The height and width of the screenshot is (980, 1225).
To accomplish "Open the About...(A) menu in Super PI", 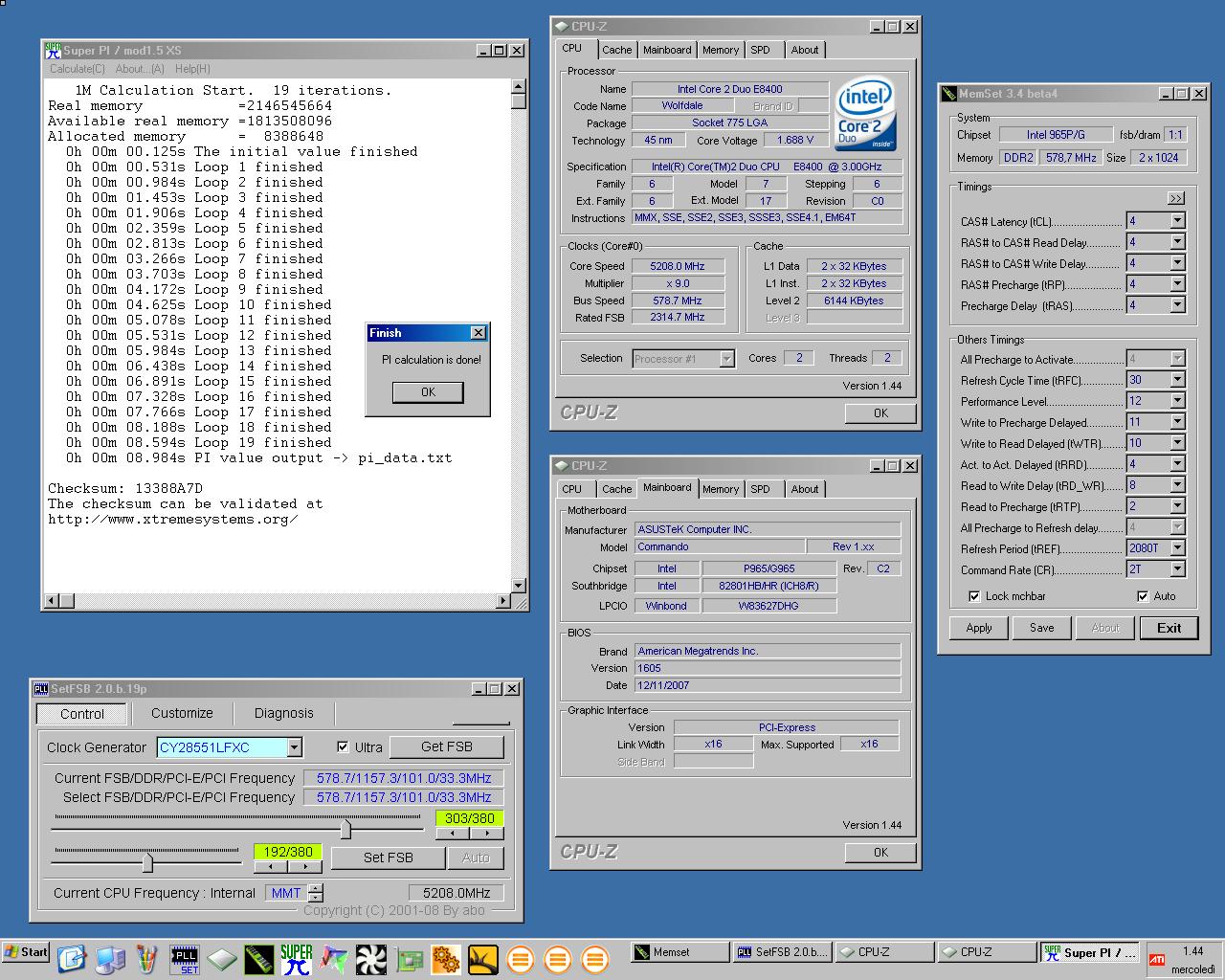I will [140, 69].
